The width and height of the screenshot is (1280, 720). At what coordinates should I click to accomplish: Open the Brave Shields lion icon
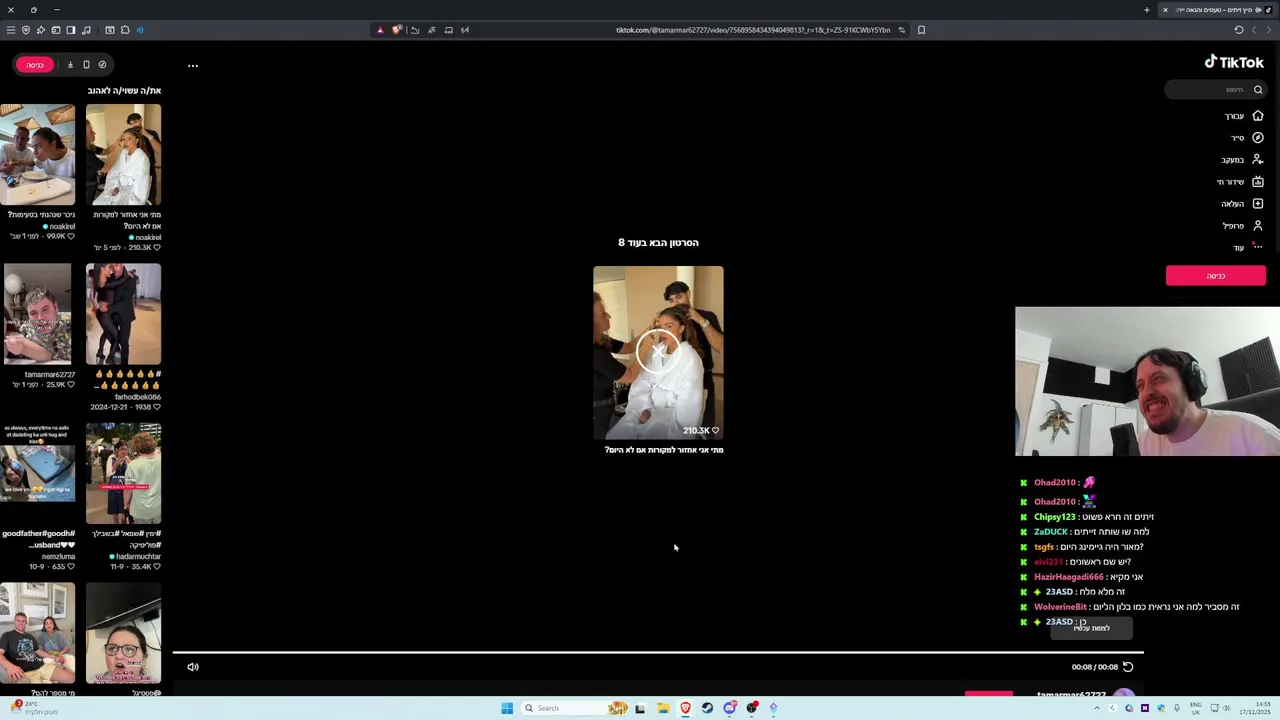[x=397, y=30]
